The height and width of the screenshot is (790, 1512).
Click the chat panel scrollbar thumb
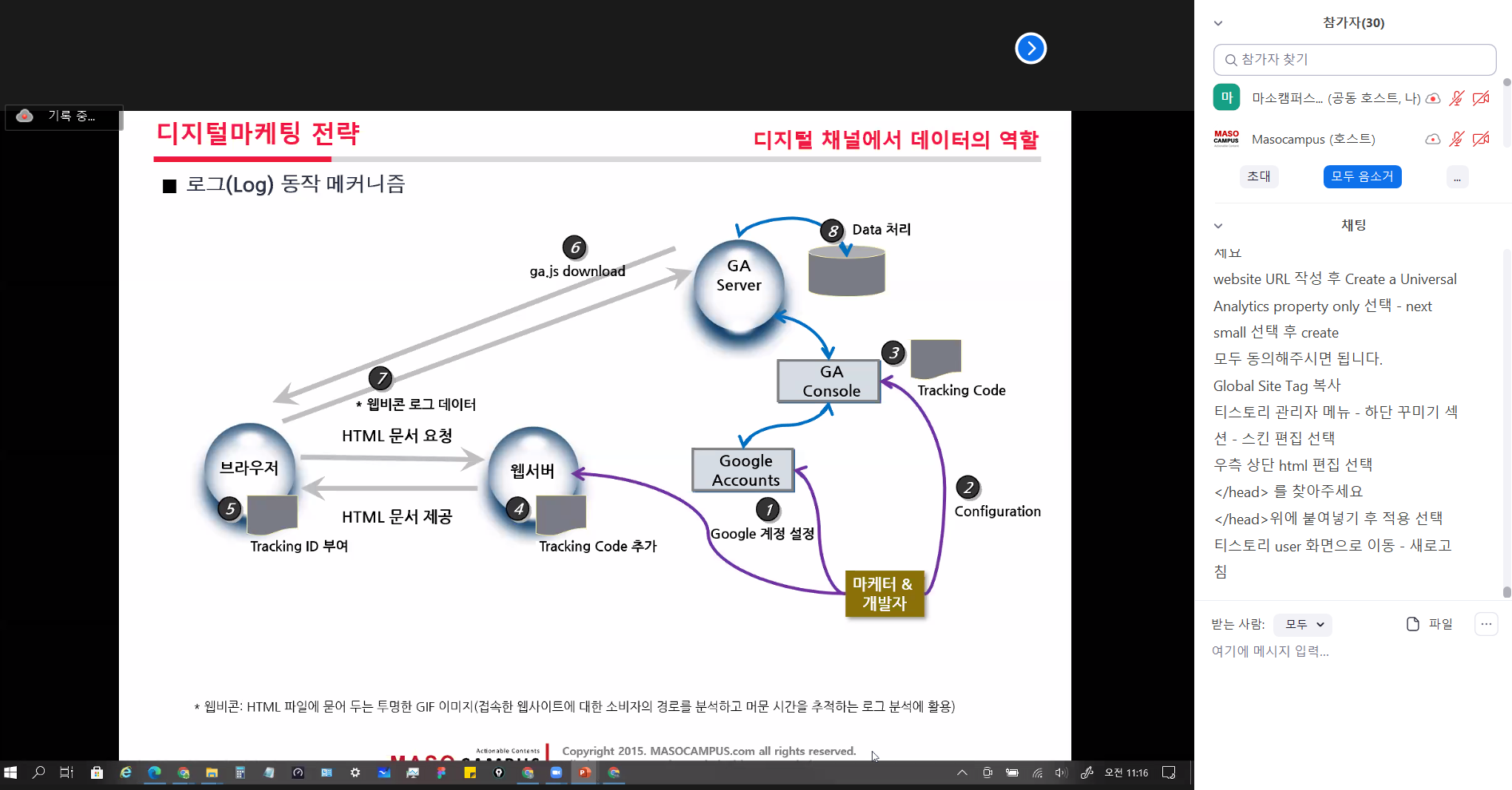pos(1506,592)
